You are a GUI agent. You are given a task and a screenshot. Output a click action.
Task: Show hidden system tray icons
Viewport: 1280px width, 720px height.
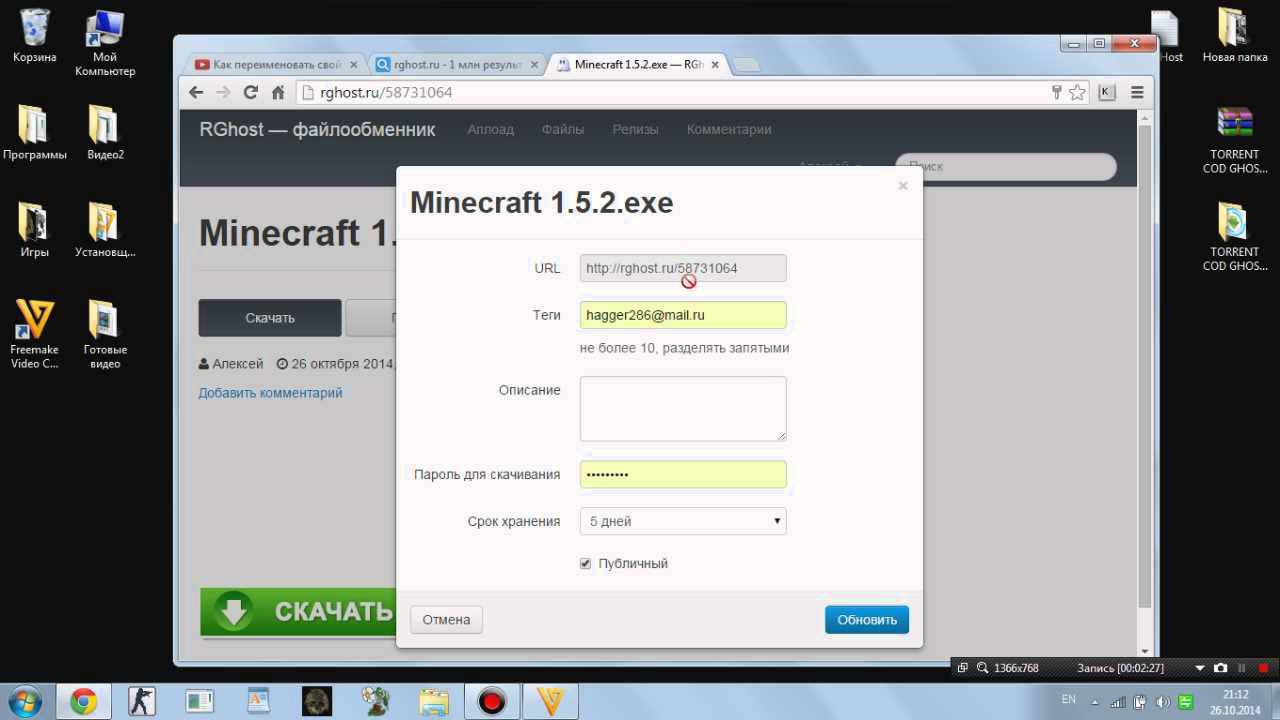coord(1095,702)
